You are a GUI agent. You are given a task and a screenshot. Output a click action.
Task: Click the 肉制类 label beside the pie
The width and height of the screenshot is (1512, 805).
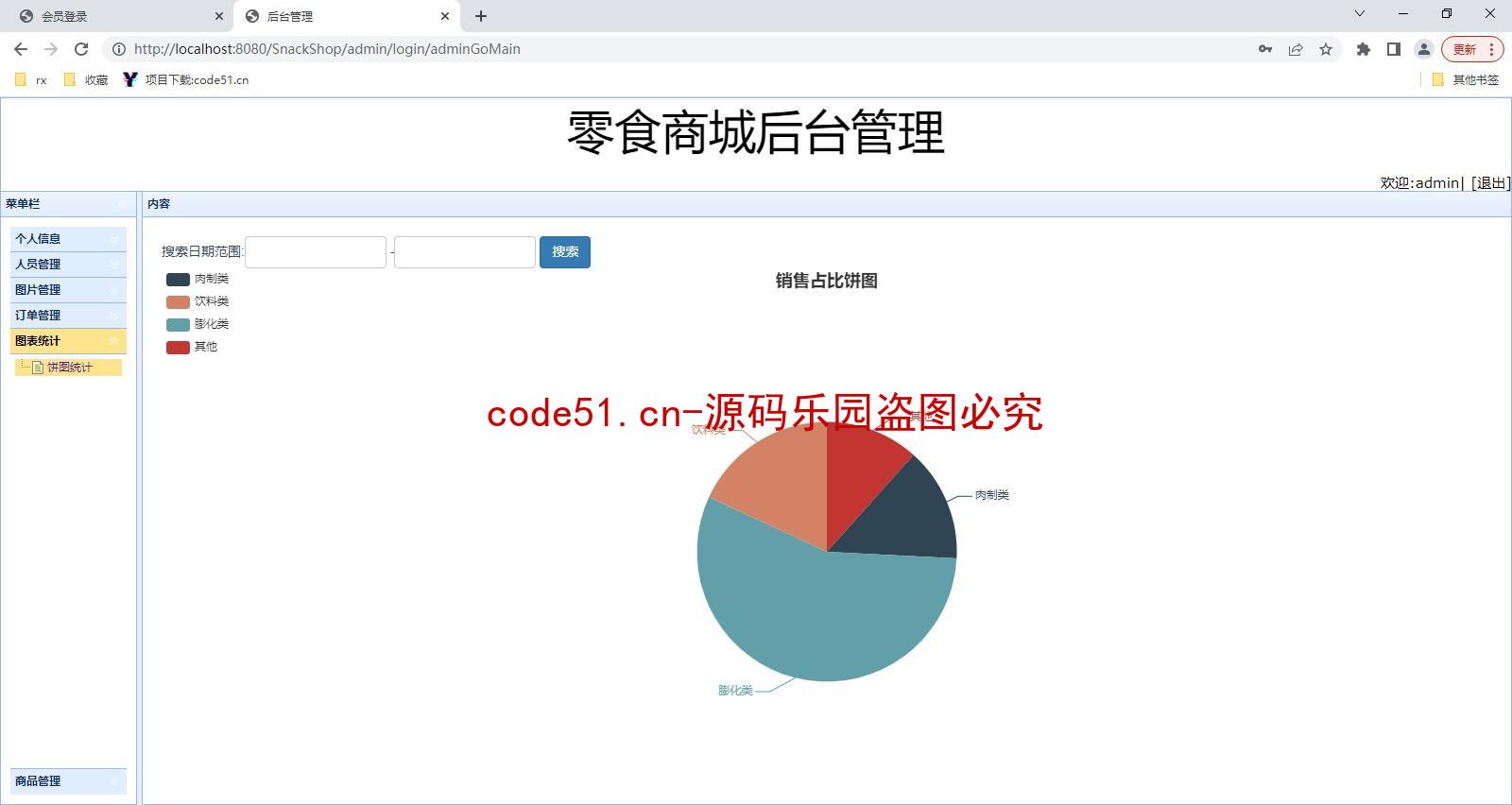click(x=992, y=495)
